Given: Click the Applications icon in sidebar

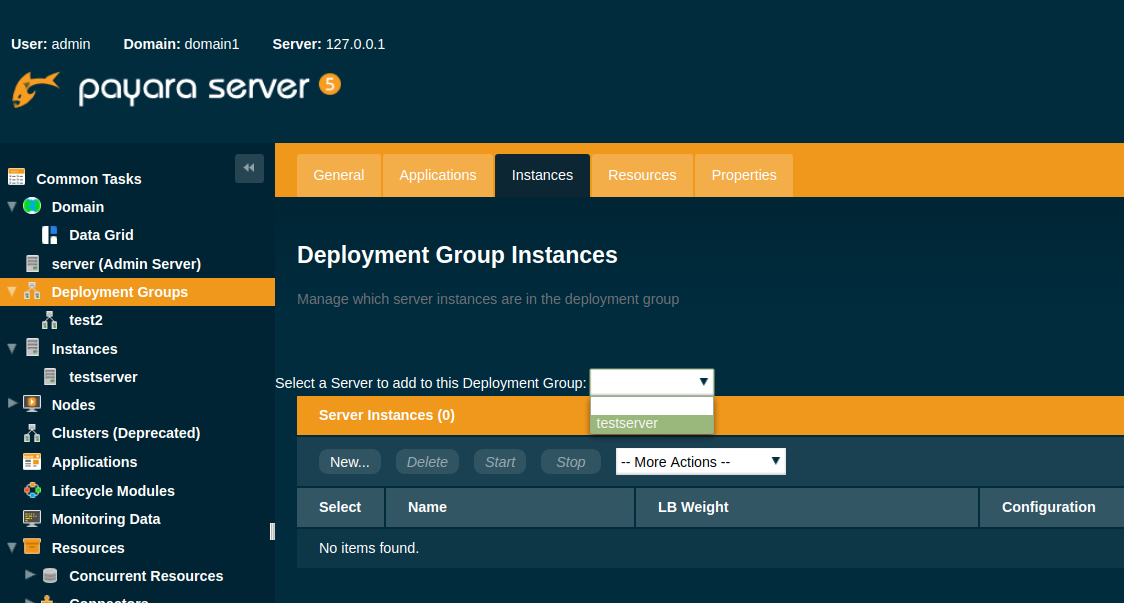Looking at the screenshot, I should [x=32, y=462].
